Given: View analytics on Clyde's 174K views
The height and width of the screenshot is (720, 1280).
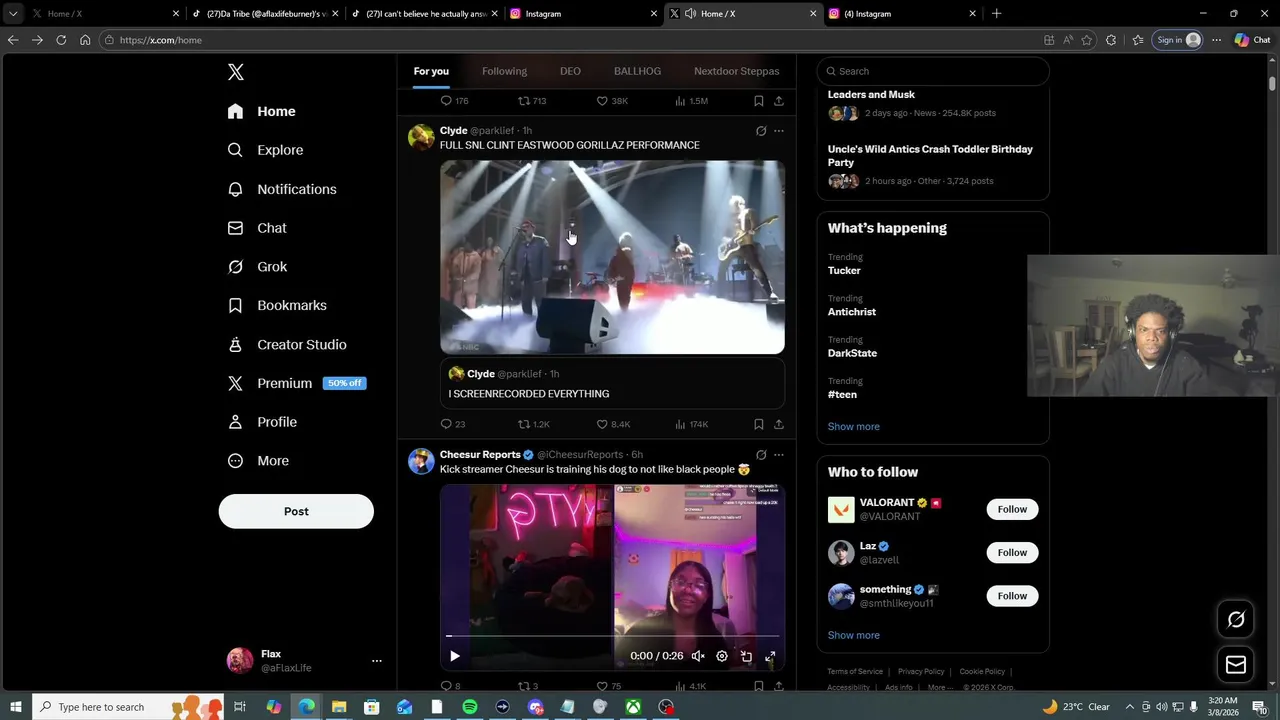Looking at the screenshot, I should 691,424.
